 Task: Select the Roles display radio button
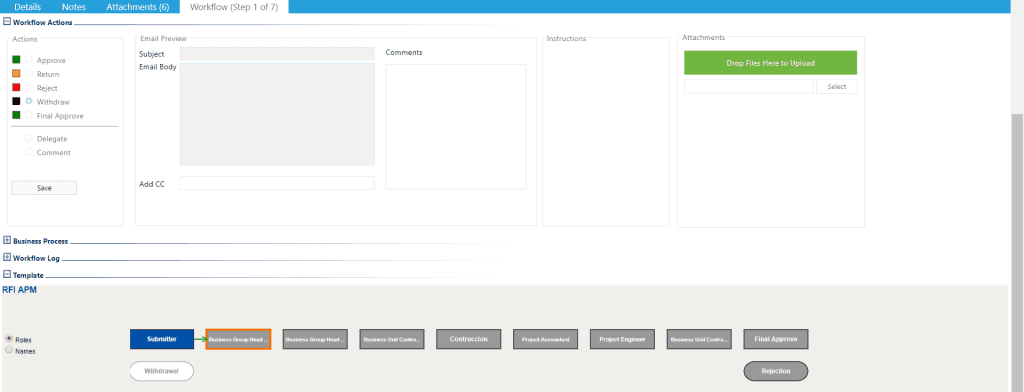9,338
